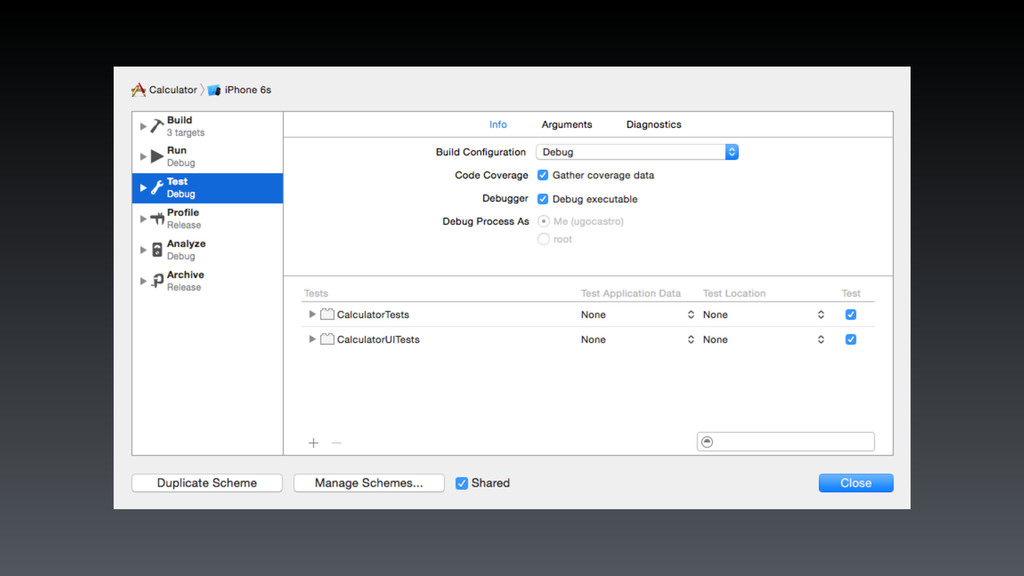Click the Test Location column header

pyautogui.click(x=734, y=293)
